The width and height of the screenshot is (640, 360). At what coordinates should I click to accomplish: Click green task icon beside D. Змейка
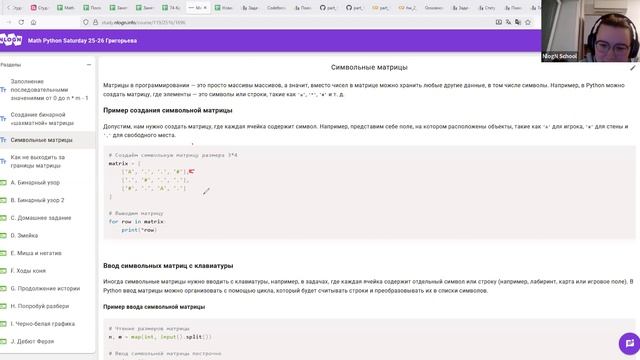tap(3, 235)
